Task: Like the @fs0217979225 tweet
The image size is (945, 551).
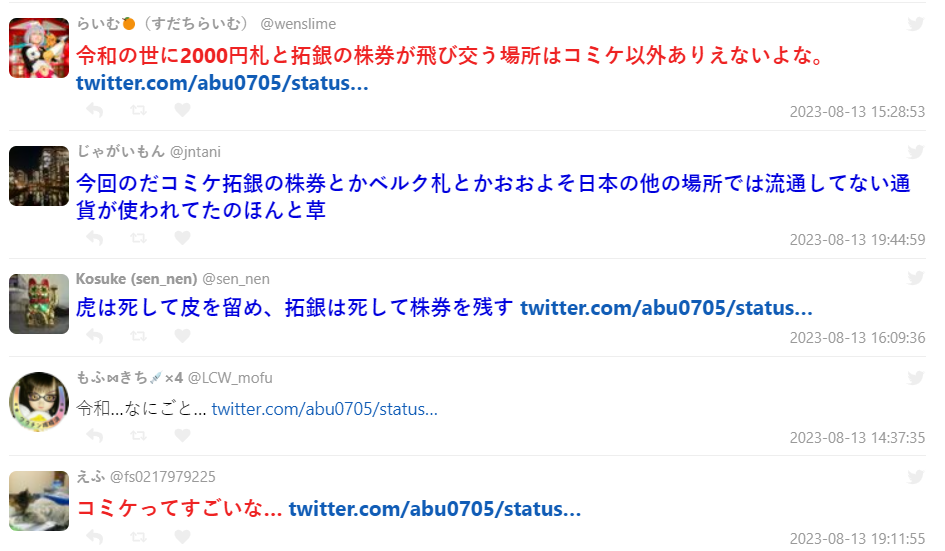Action: point(183,536)
